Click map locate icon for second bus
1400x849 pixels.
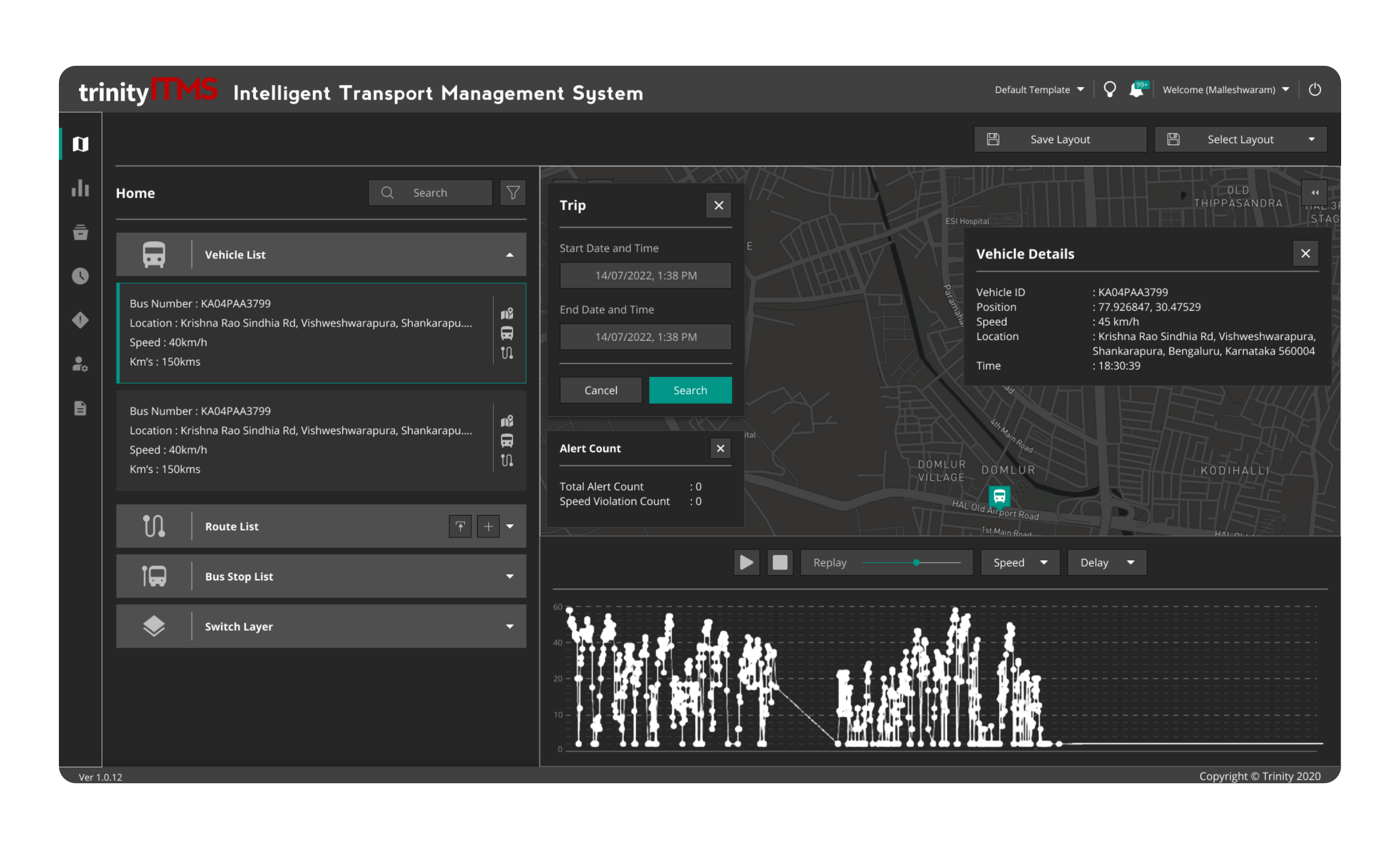[x=507, y=421]
